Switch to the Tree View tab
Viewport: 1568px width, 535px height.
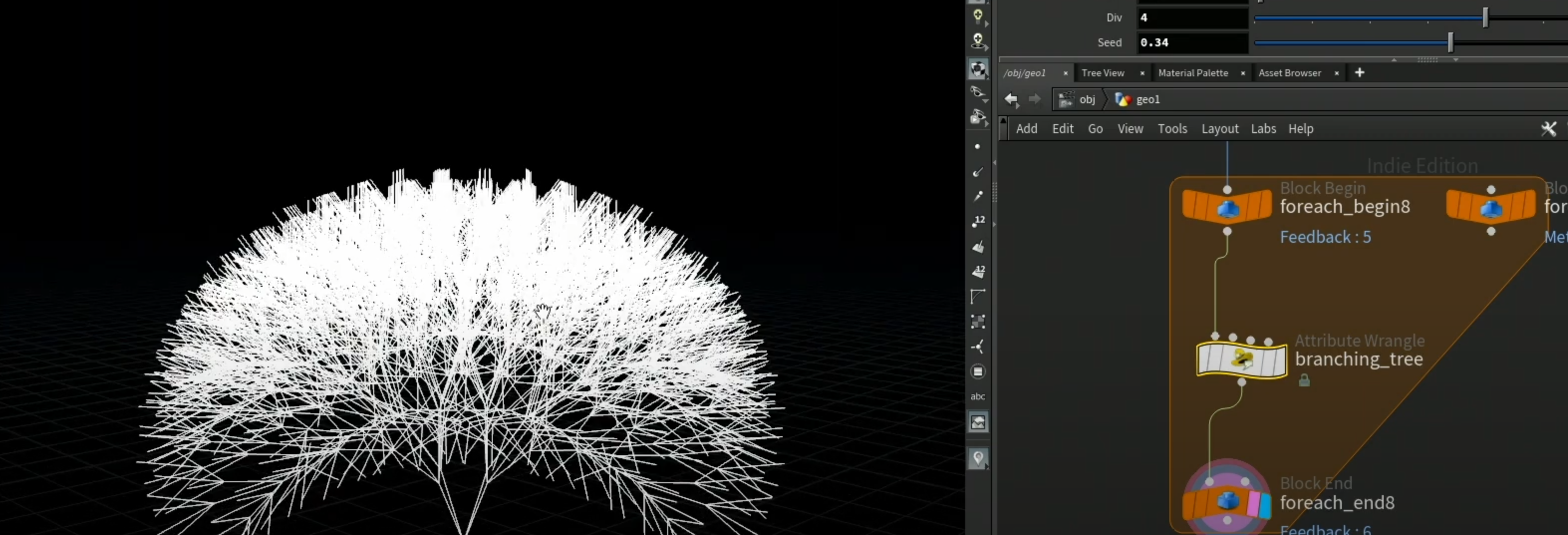coord(1102,72)
